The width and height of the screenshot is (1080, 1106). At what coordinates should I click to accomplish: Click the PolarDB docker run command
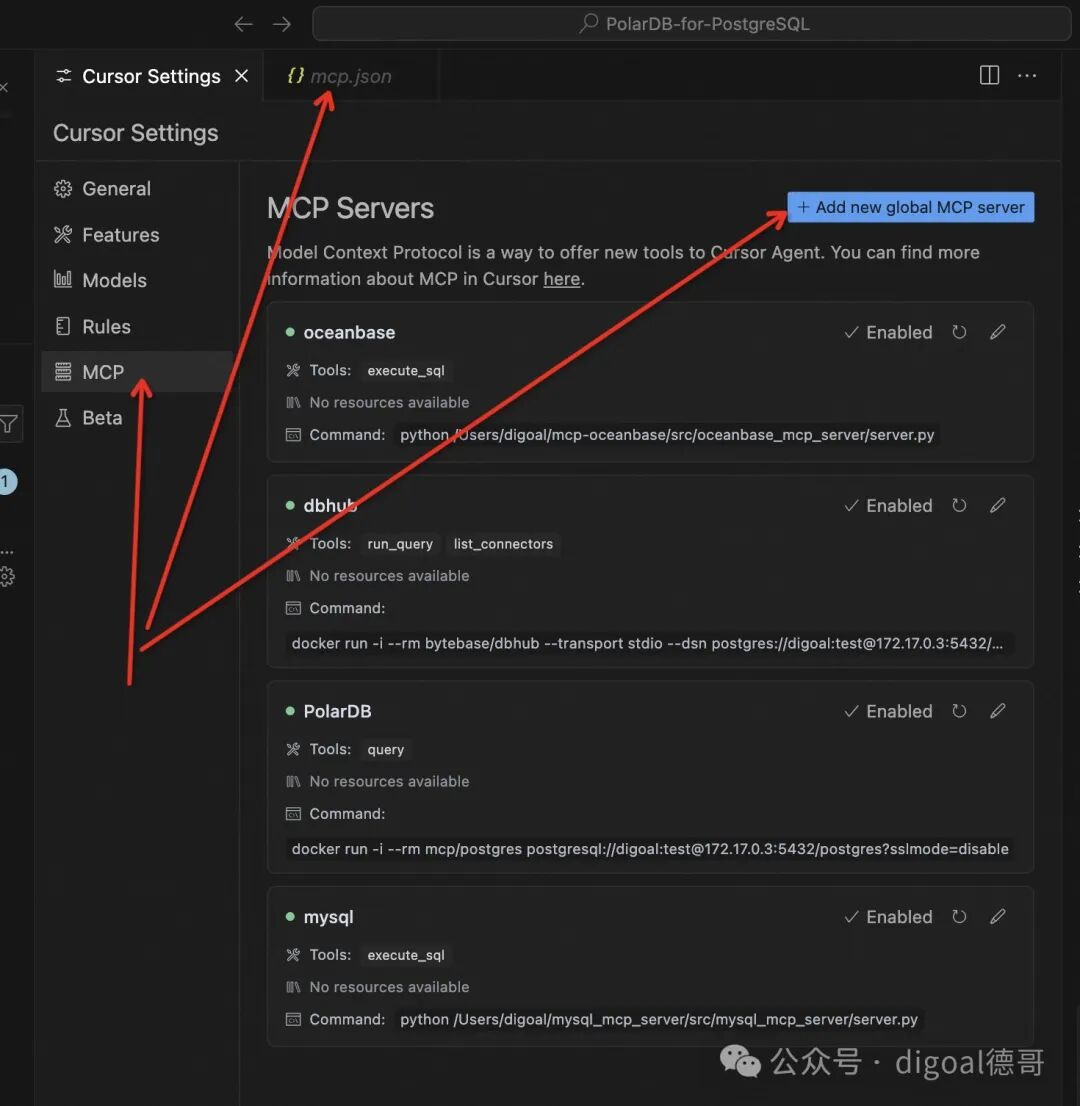650,849
